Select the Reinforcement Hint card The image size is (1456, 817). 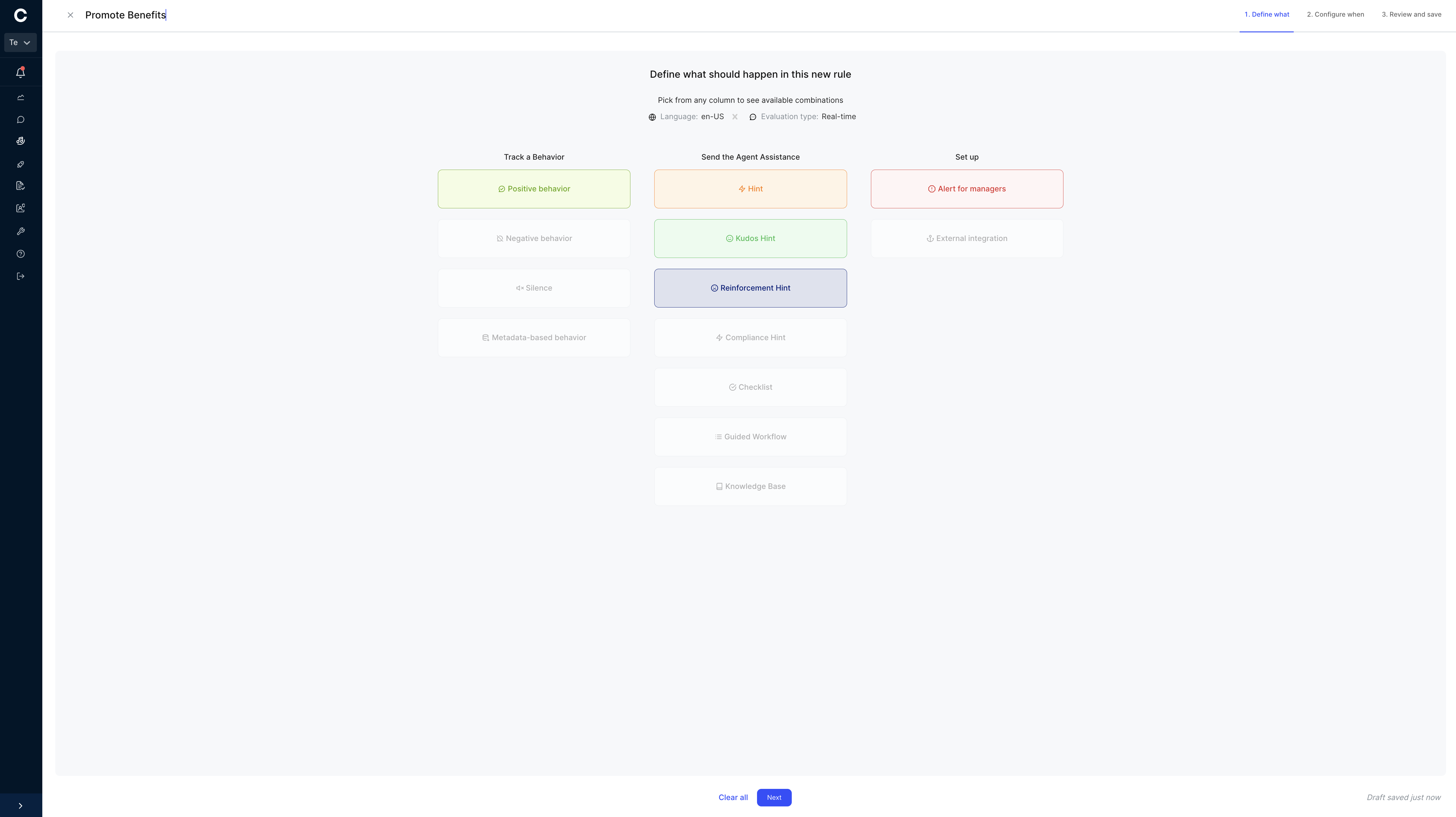tap(751, 288)
